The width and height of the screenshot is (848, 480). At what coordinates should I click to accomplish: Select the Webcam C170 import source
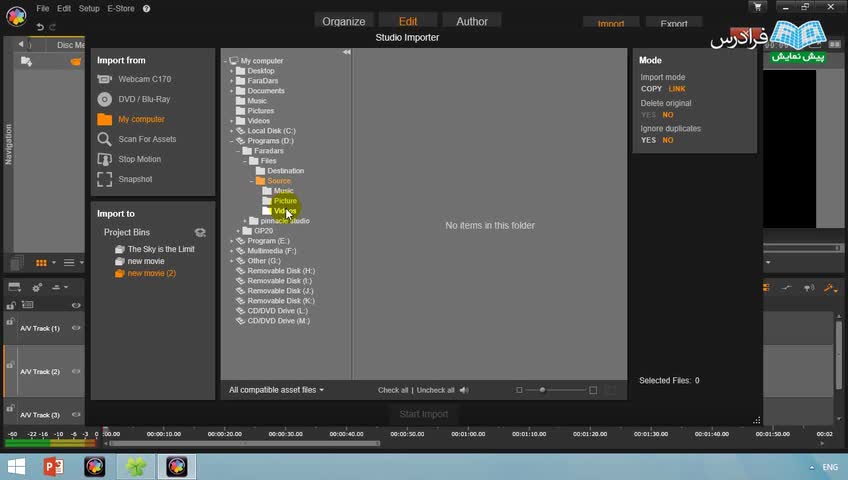[134, 79]
